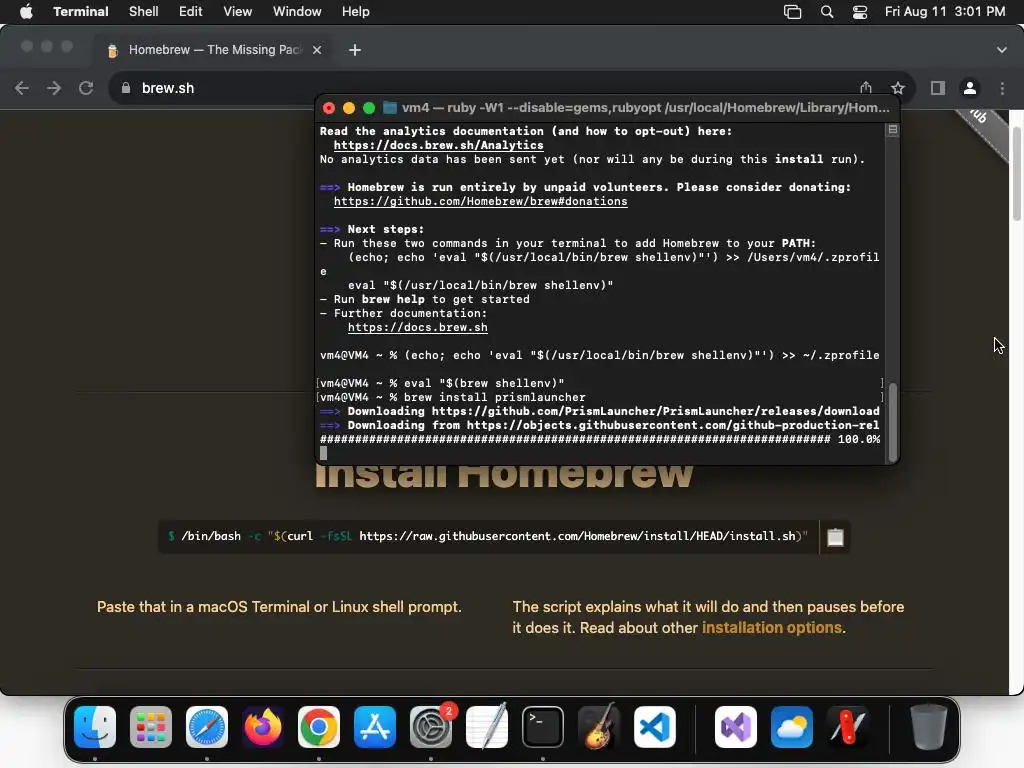Open Control Center in menu bar
Image resolution: width=1024 pixels, height=768 pixels.
point(860,12)
